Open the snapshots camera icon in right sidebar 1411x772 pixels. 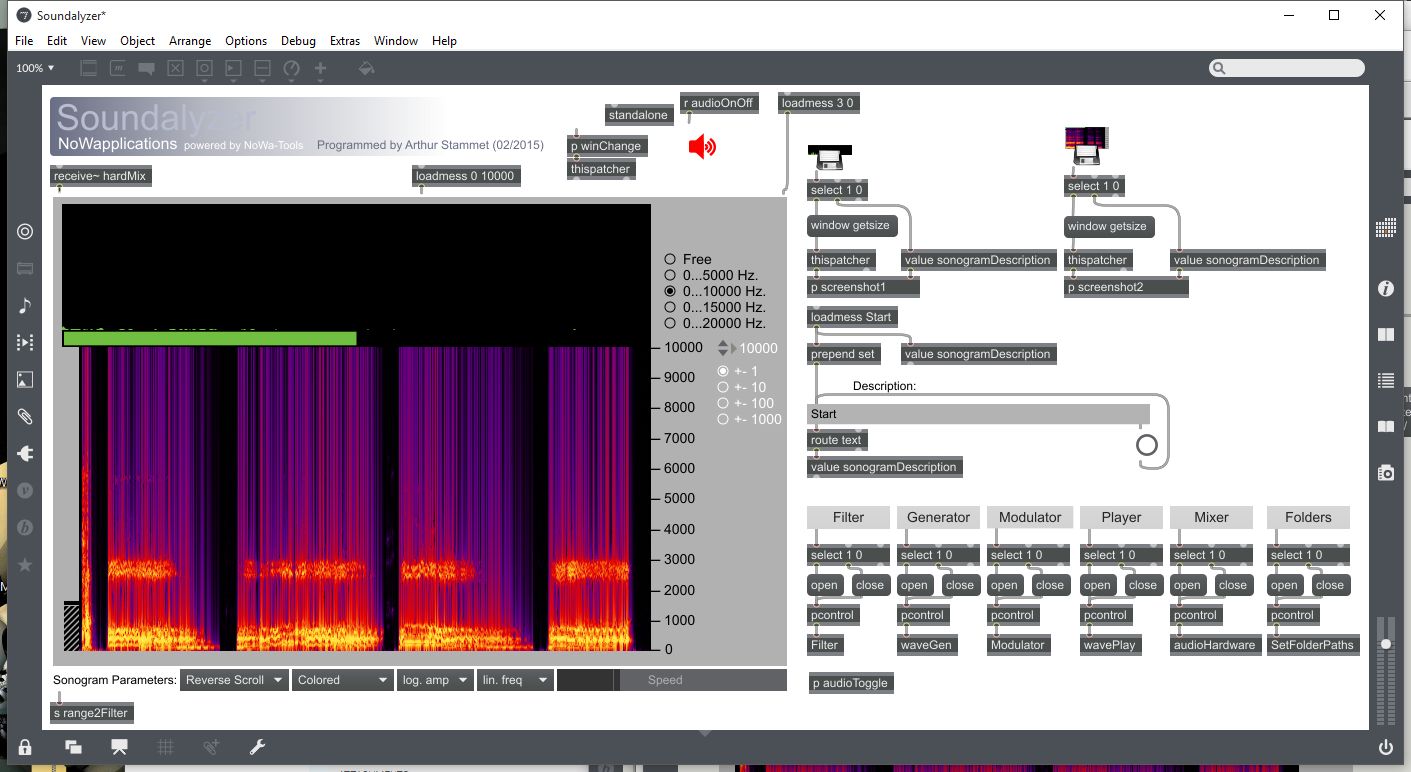tap(1385, 472)
